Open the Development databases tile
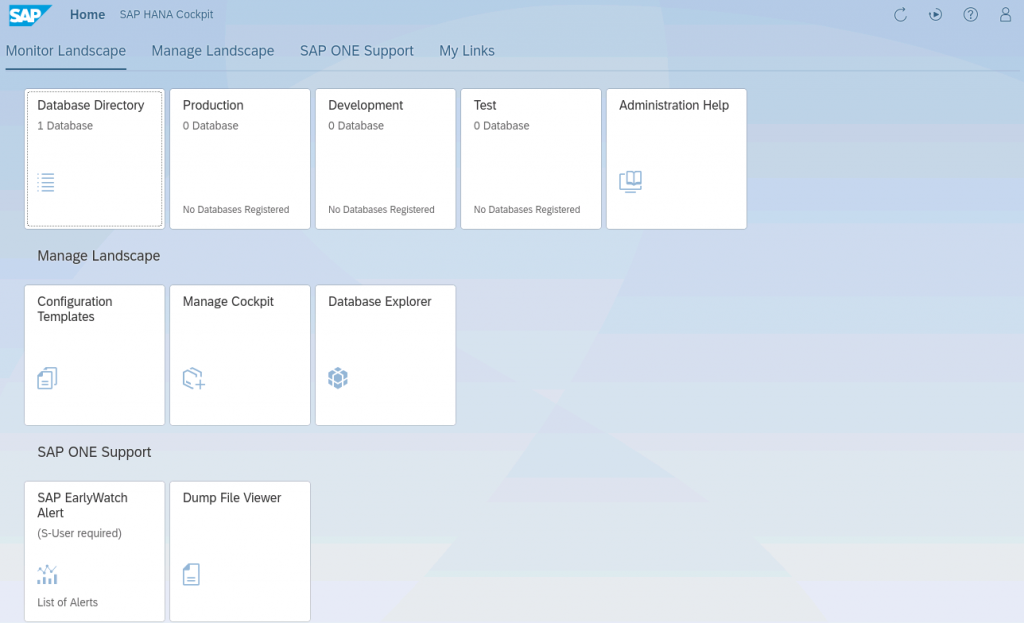1024x623 pixels. (x=385, y=158)
